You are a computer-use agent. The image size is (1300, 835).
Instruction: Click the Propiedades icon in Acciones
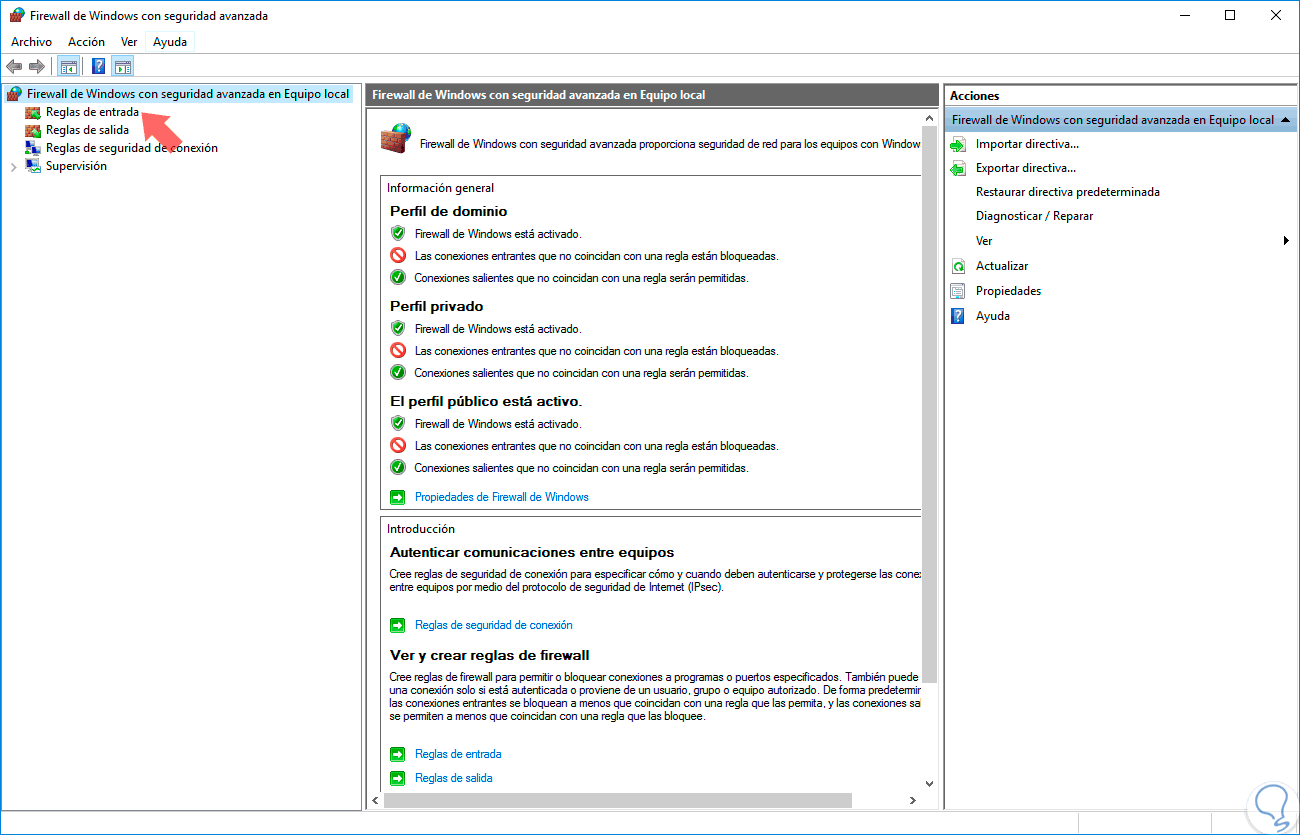click(x=958, y=291)
